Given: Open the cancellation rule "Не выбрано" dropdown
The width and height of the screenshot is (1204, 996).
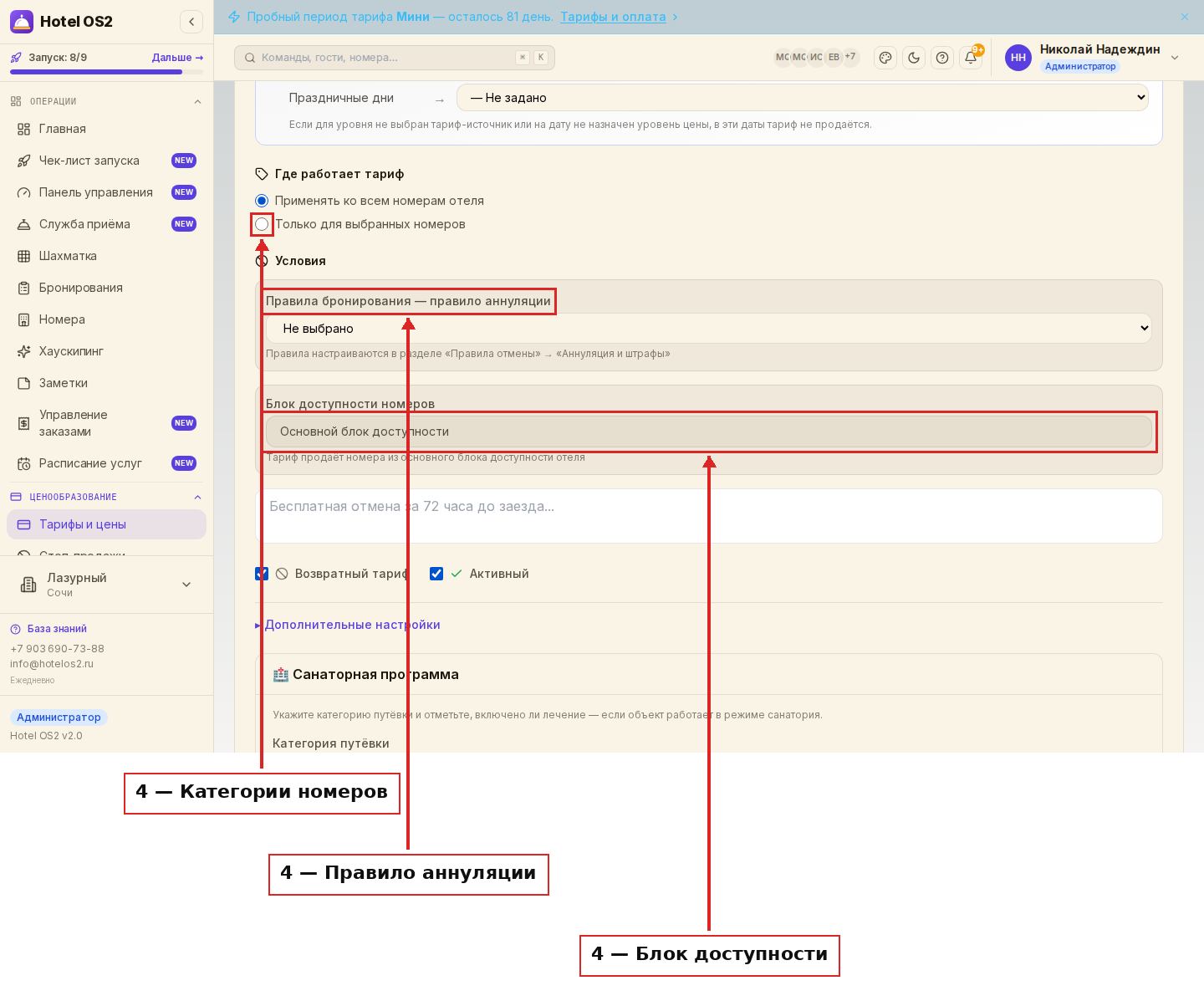Looking at the screenshot, I should point(708,329).
